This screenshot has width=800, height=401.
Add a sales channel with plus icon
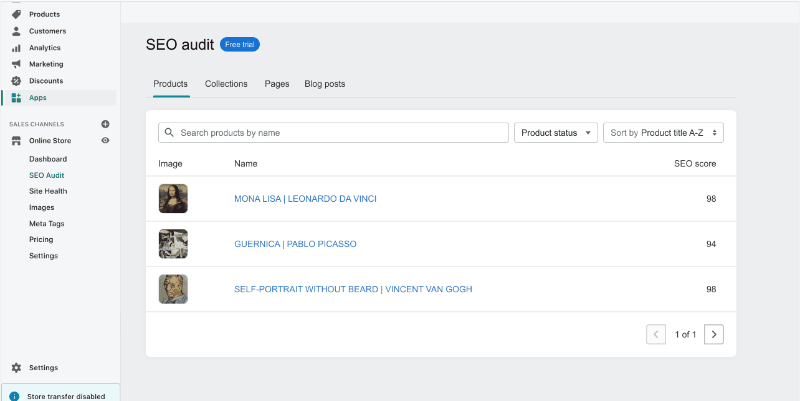[x=105, y=124]
